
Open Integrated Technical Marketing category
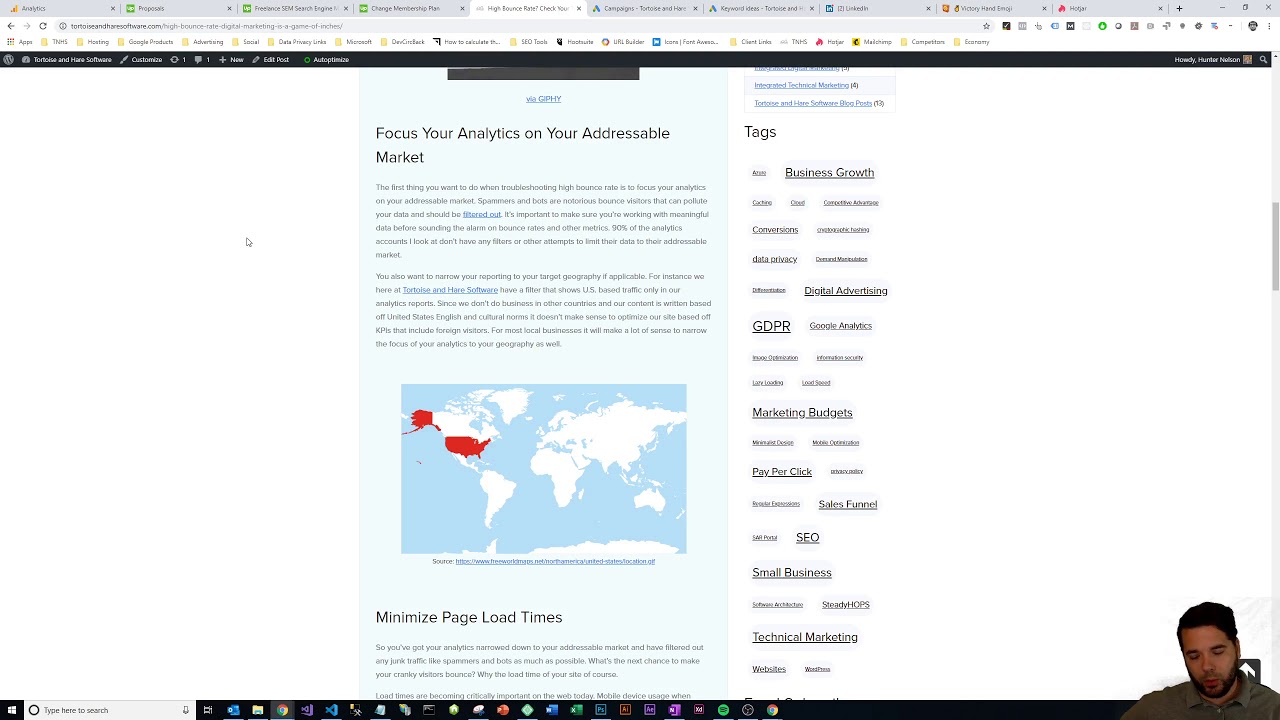[x=801, y=85]
